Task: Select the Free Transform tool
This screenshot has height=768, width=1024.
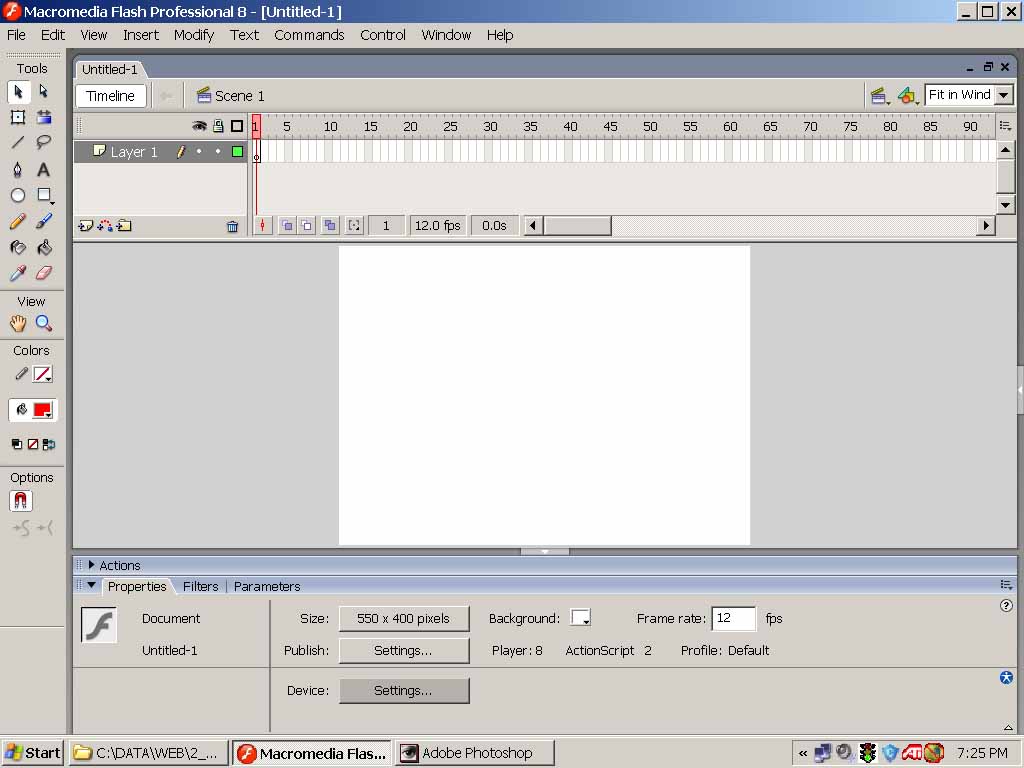Action: pos(18,118)
